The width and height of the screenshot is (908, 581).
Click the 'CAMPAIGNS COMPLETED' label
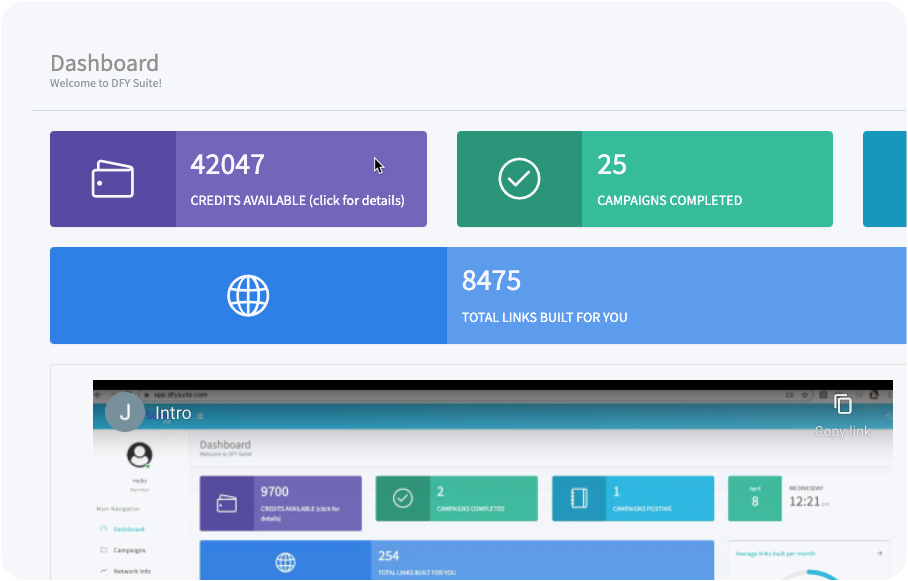pyautogui.click(x=669, y=200)
